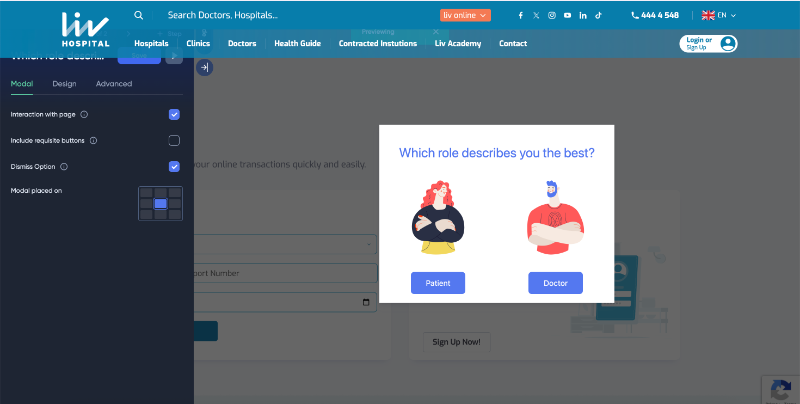The height and width of the screenshot is (404, 800).
Task: Toggle Interaction with page checkbox
Action: pos(174,115)
